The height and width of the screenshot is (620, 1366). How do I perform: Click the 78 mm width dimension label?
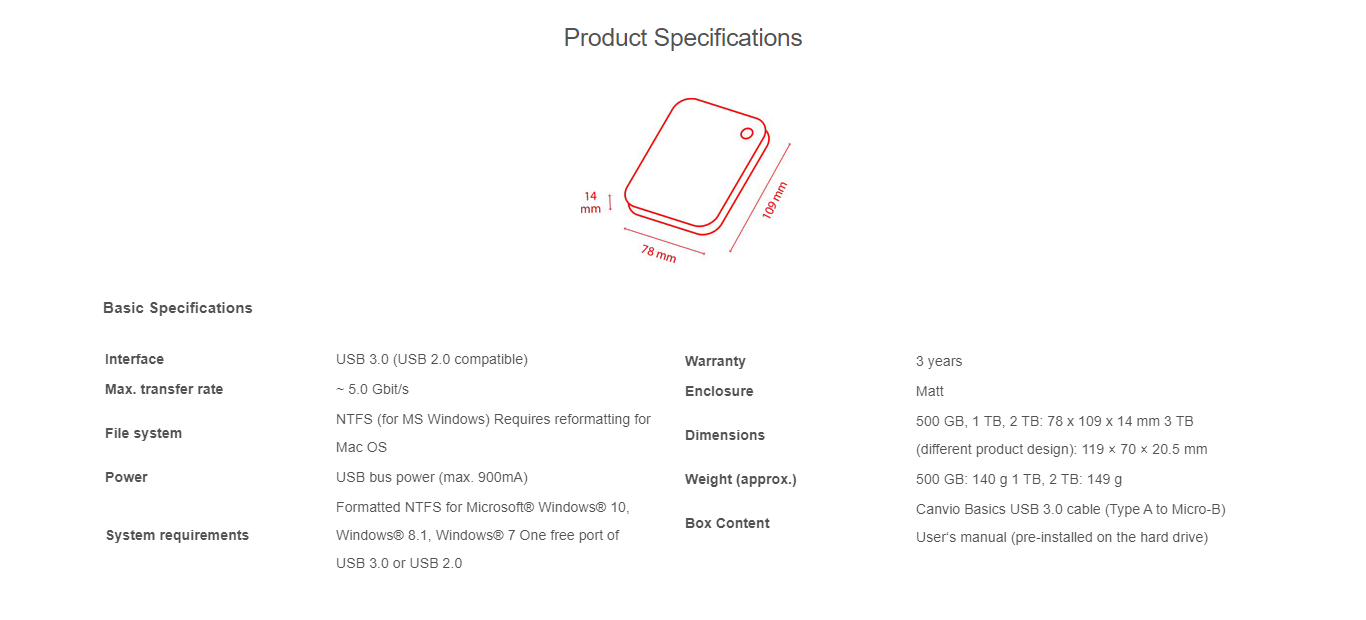point(659,253)
